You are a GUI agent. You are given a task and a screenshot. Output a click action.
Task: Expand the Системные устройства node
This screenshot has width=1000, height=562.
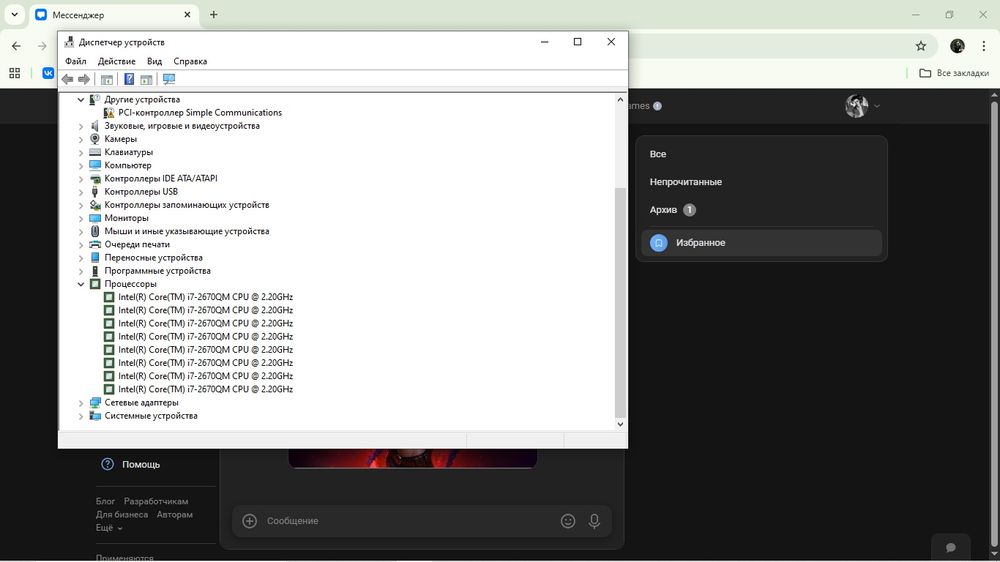tap(81, 416)
